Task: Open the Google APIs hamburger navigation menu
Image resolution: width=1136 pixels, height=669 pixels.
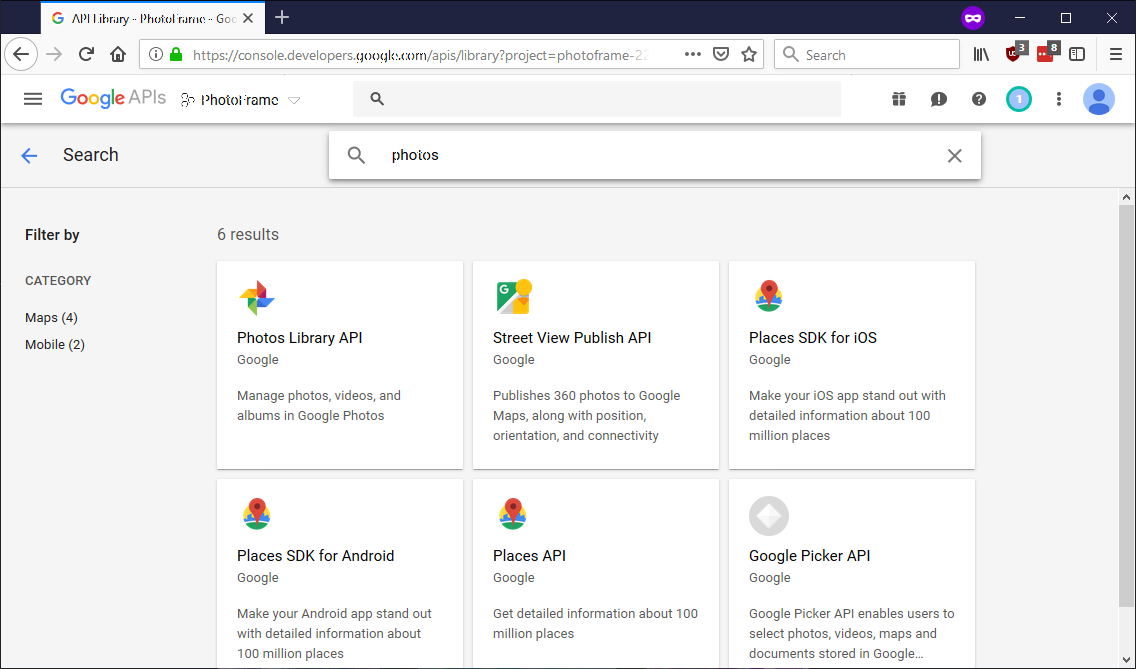Action: pos(33,99)
